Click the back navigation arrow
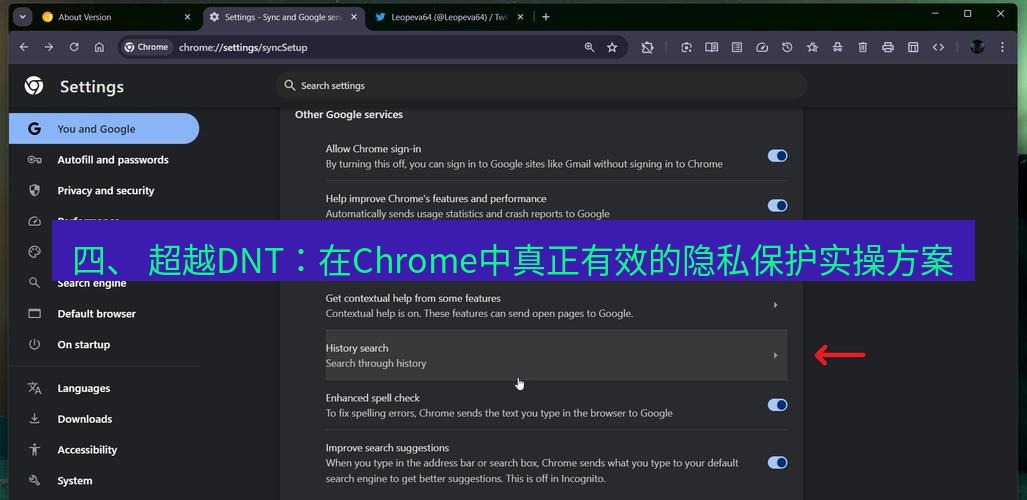 tap(24, 47)
